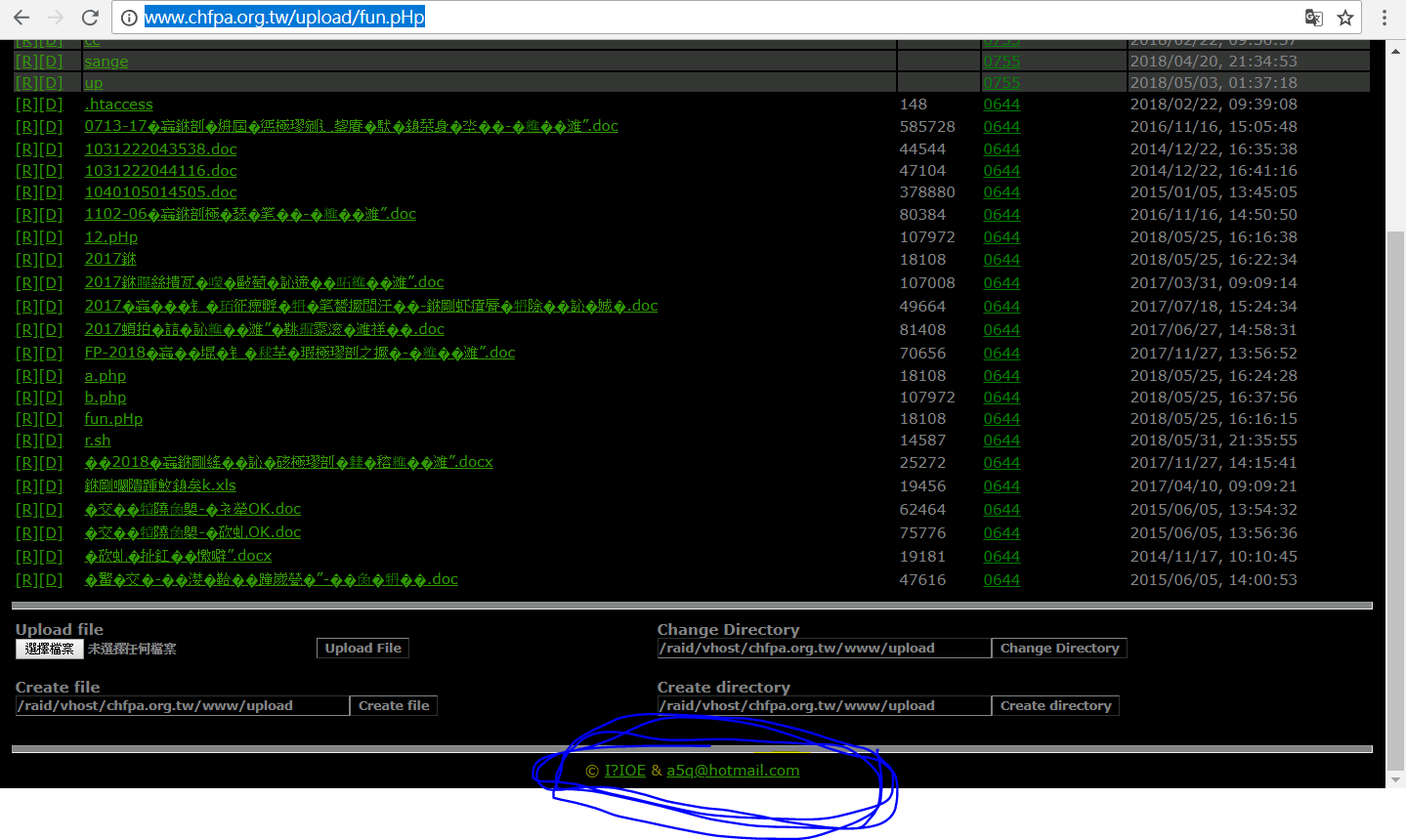
Task: Open the FP-2018 .doc file link
Action: 300,353
